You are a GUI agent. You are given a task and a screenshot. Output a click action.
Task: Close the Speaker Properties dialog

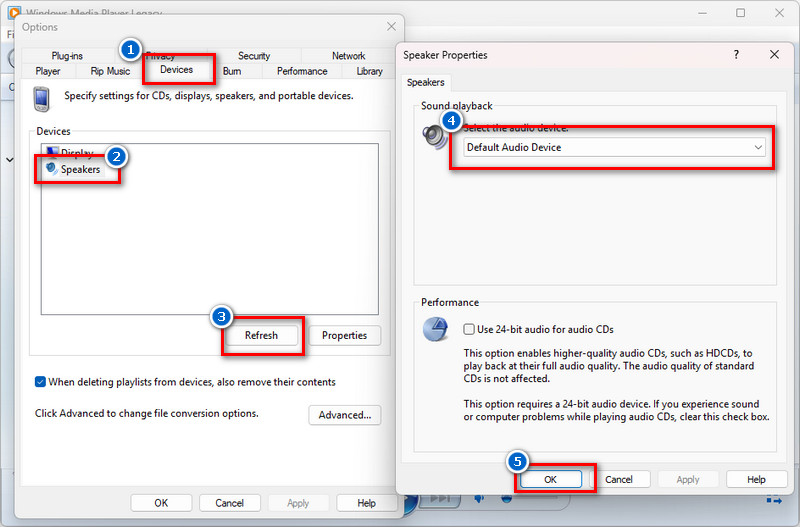pos(774,55)
